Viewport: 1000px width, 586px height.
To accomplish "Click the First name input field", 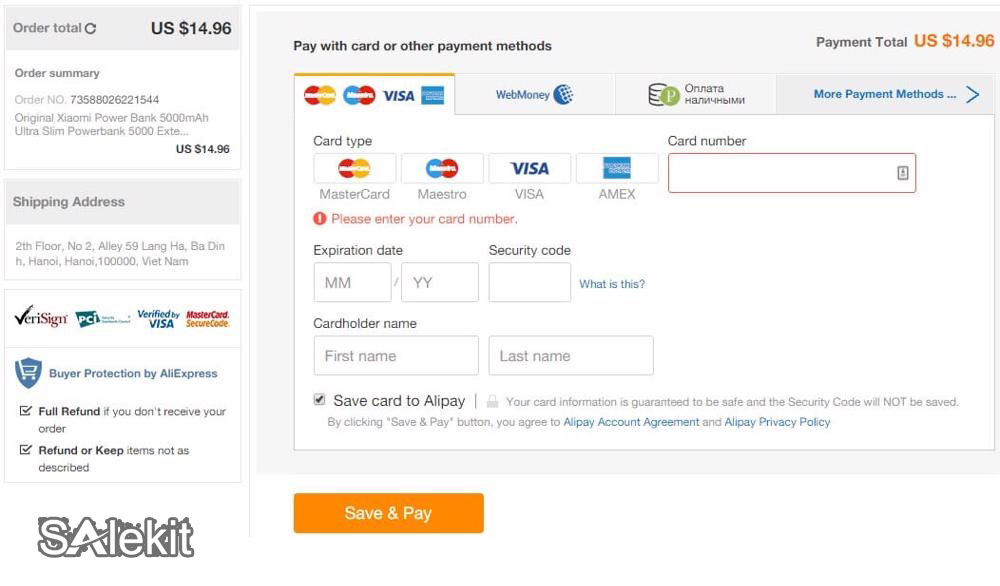I will [396, 356].
